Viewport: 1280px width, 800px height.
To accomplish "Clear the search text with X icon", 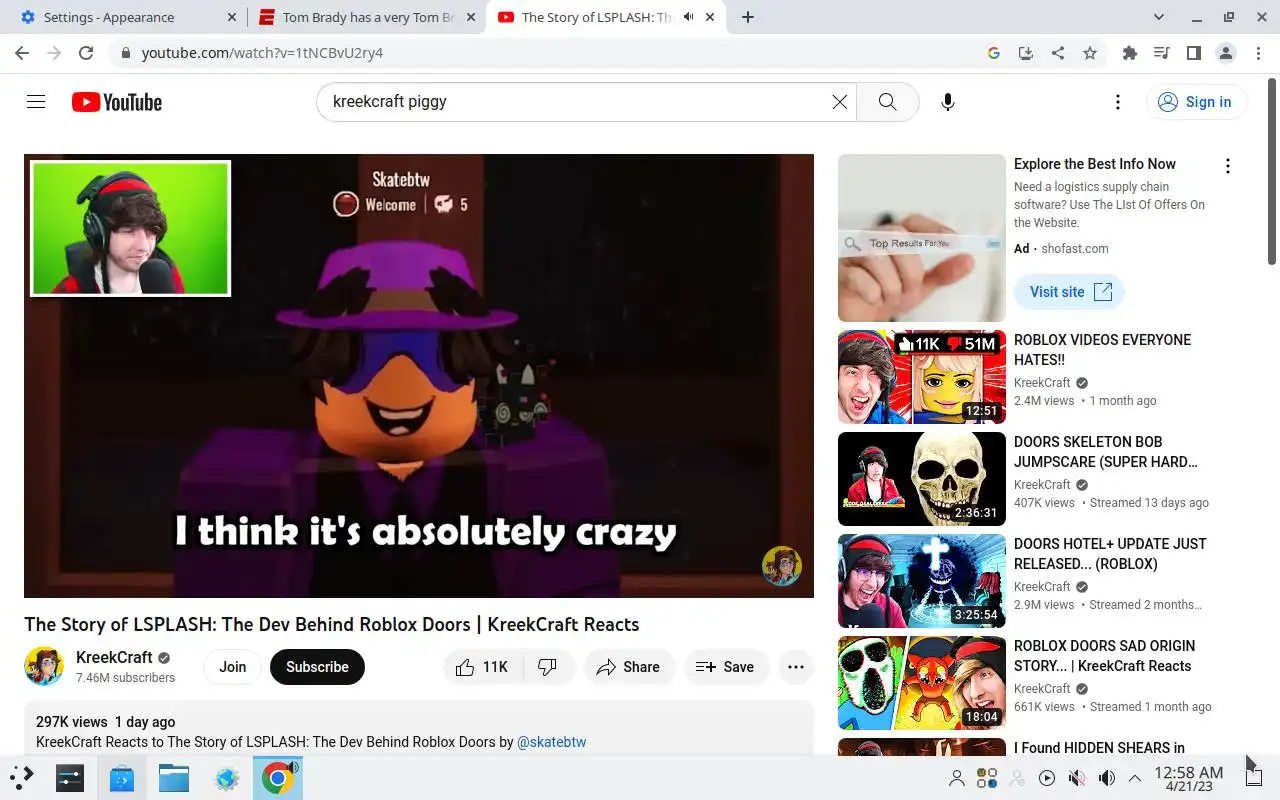I will coord(840,102).
